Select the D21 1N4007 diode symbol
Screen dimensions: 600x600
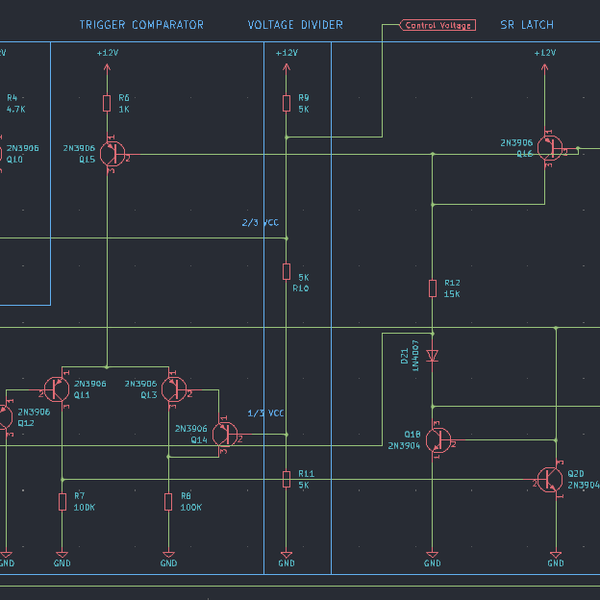(432, 356)
